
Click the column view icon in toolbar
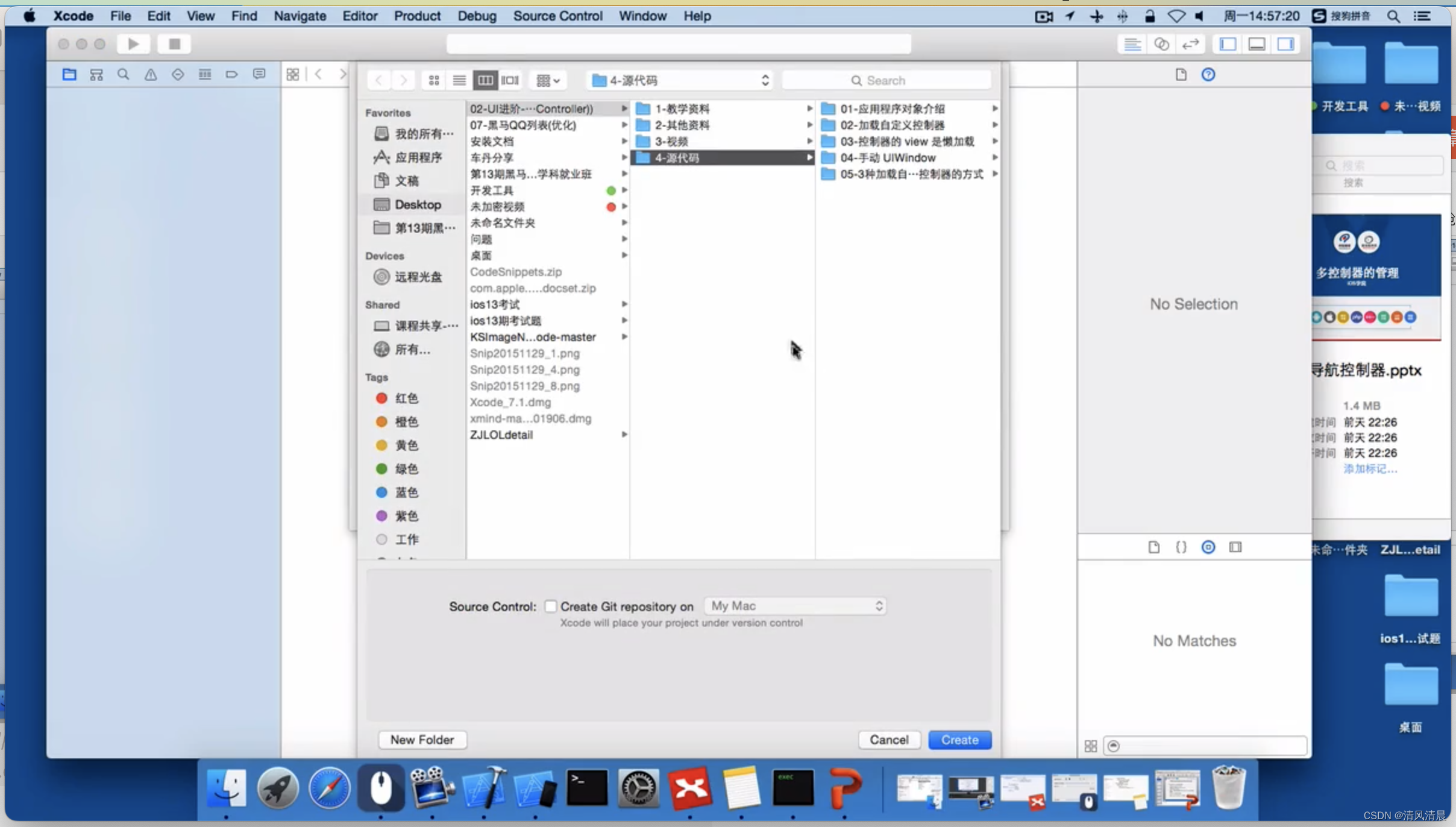pyautogui.click(x=485, y=80)
